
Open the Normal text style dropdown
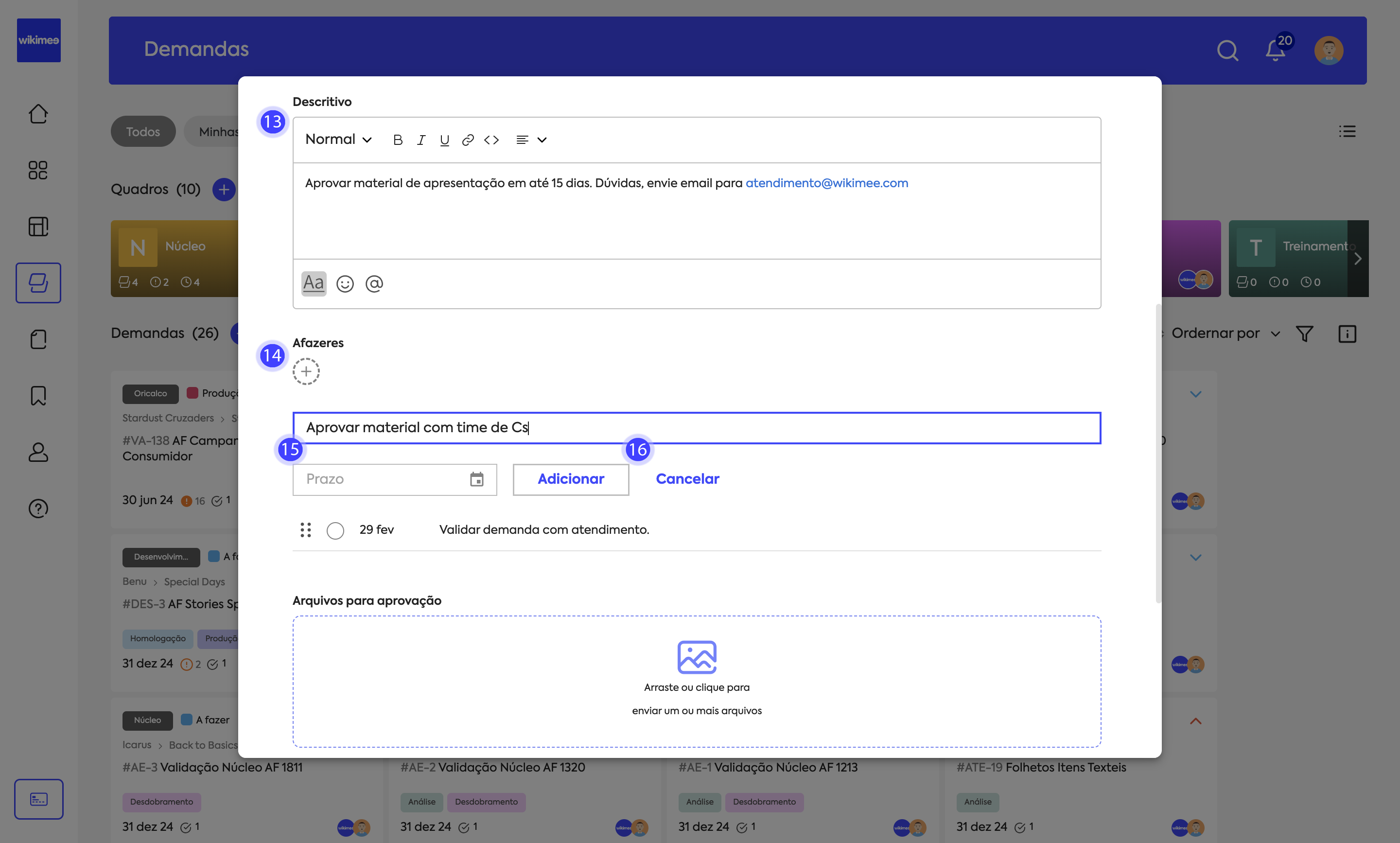[x=338, y=140]
